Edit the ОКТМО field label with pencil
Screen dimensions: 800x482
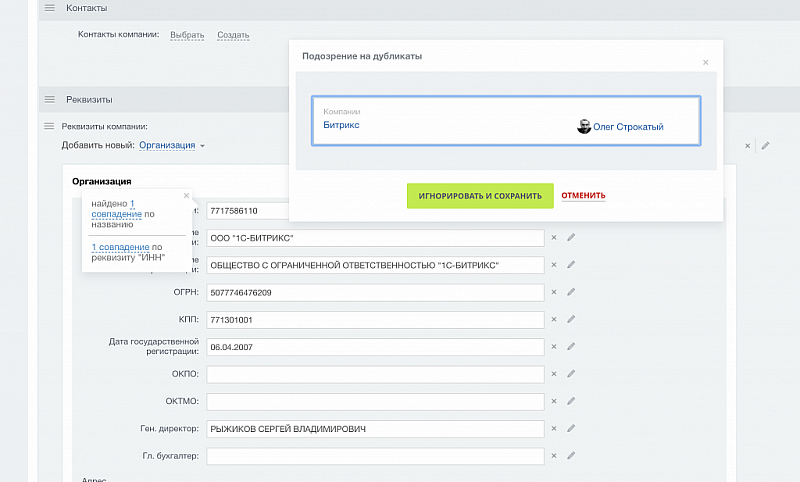tap(571, 401)
